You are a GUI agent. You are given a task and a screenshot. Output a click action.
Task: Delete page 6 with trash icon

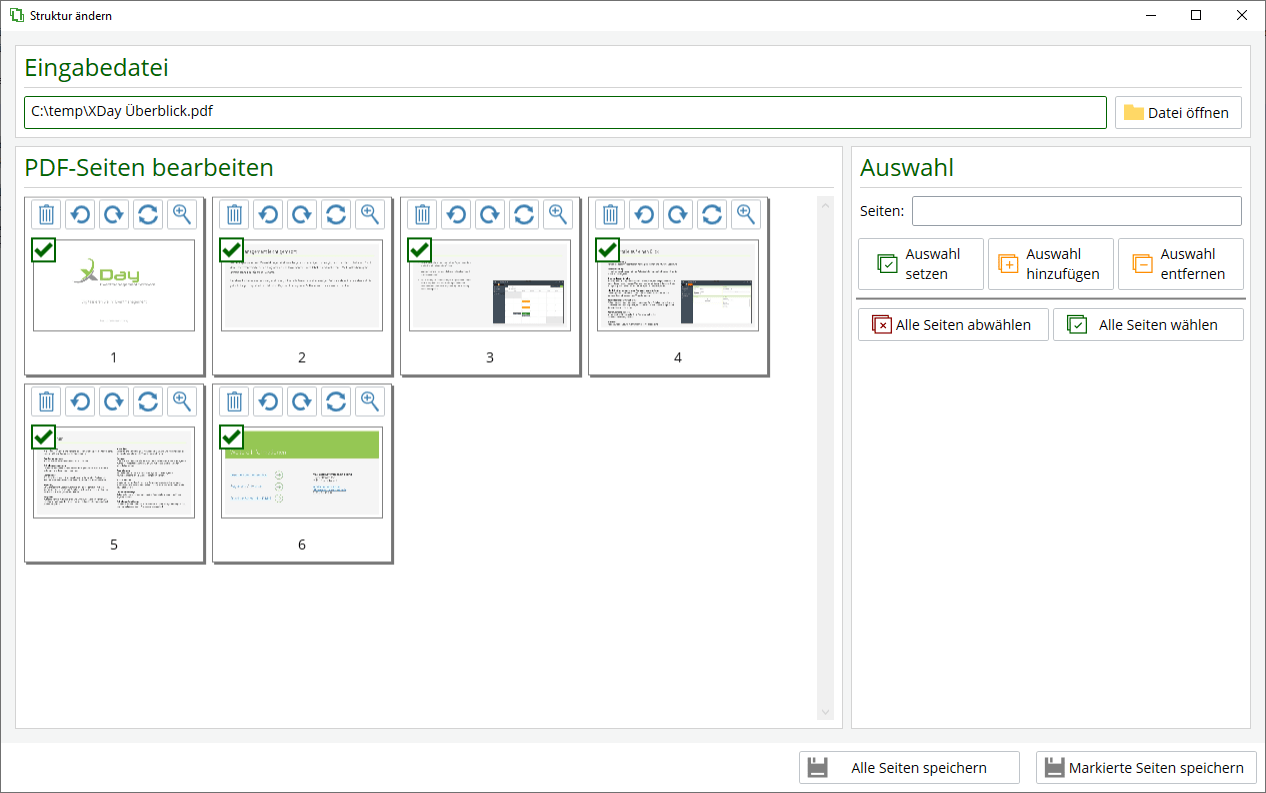tap(234, 402)
